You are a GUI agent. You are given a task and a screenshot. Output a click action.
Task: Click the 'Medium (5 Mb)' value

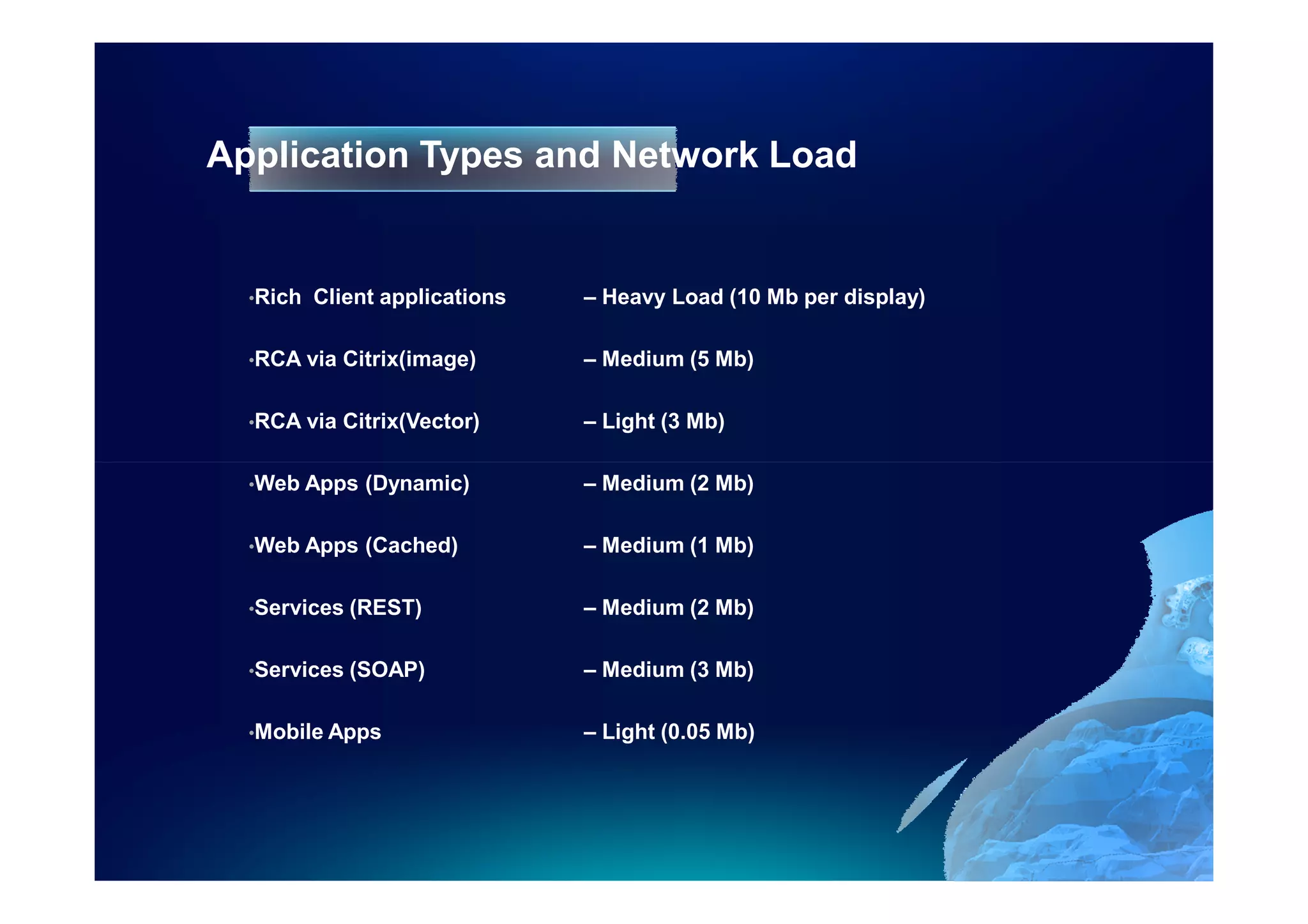(x=678, y=360)
